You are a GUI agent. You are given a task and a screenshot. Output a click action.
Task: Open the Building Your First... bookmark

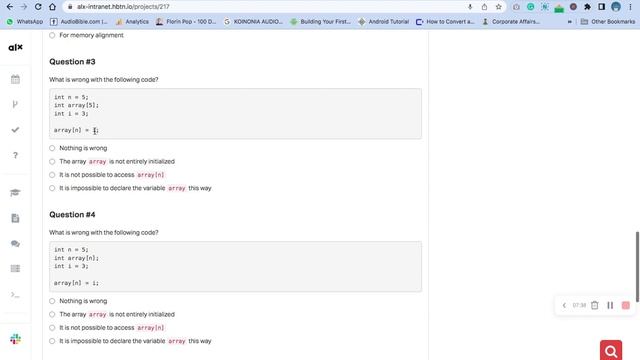pyautogui.click(x=320, y=22)
